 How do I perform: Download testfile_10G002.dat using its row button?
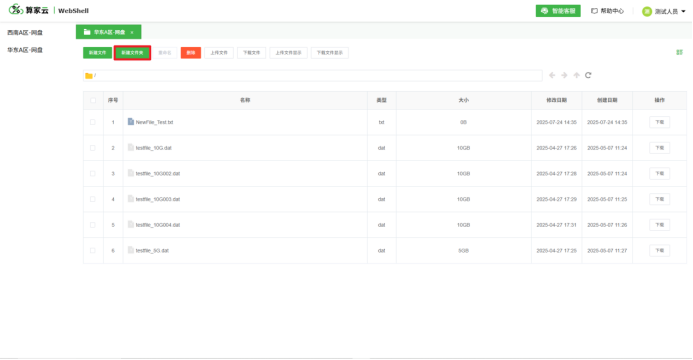[x=659, y=174]
